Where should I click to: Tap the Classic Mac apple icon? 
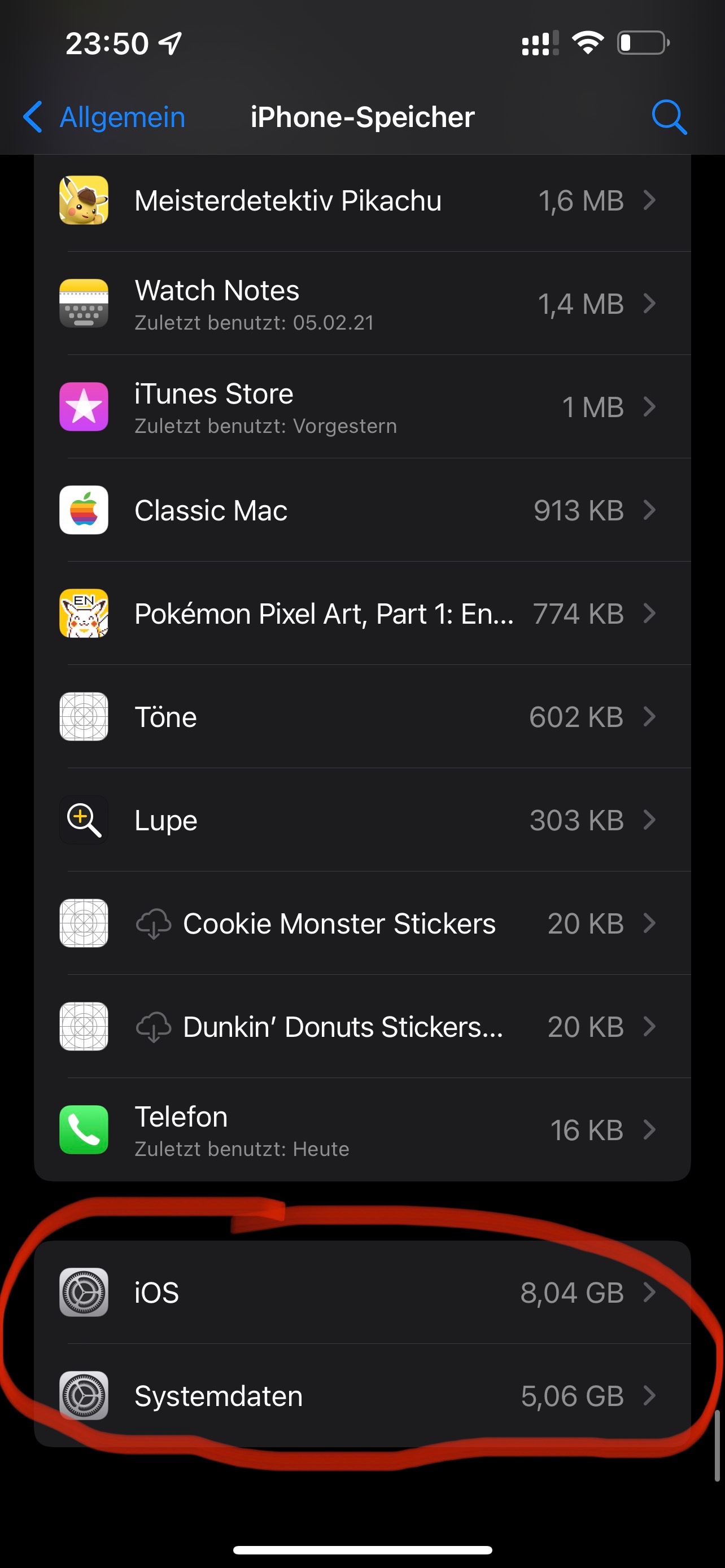point(84,510)
